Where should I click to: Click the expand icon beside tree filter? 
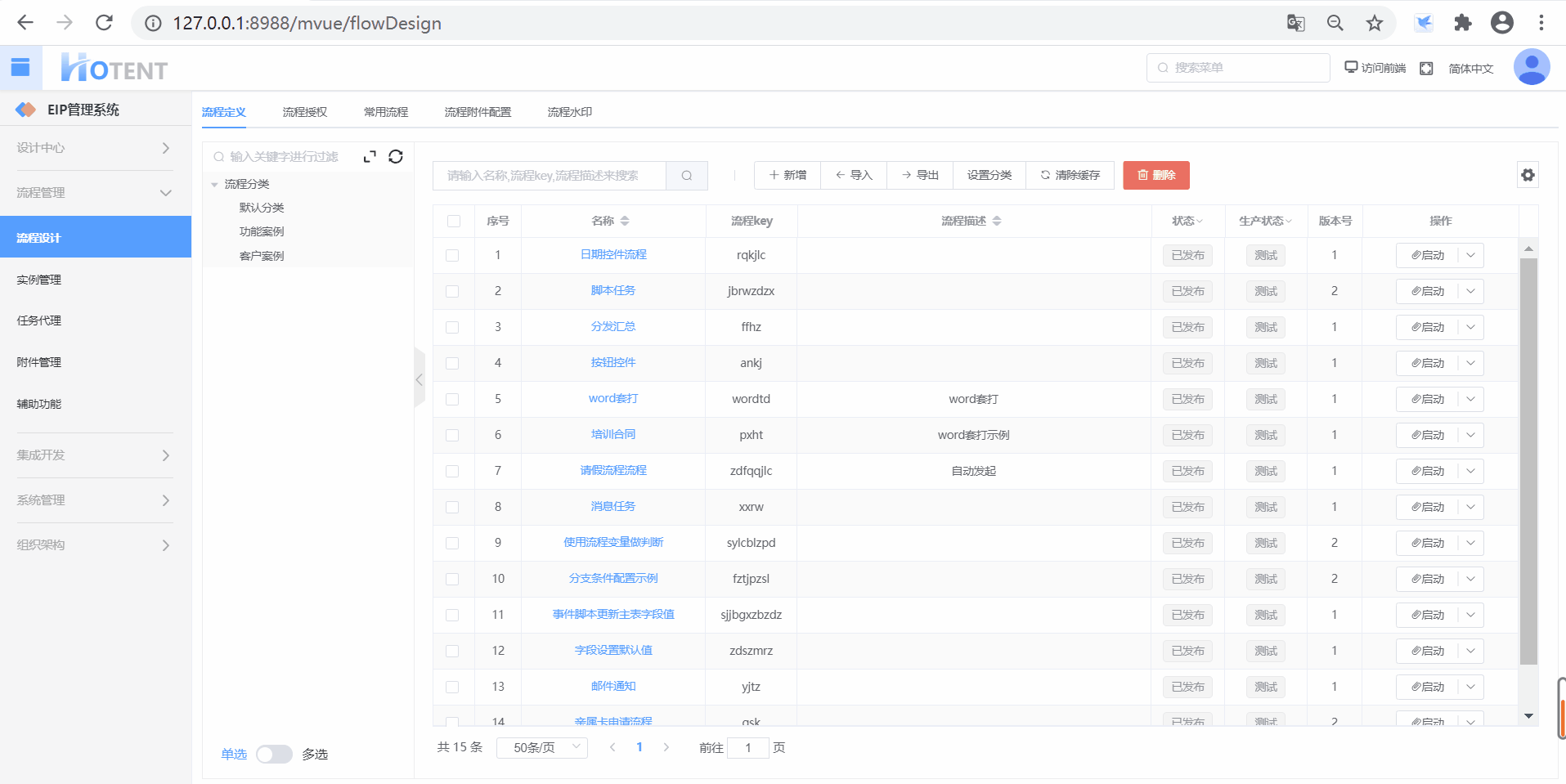click(370, 157)
